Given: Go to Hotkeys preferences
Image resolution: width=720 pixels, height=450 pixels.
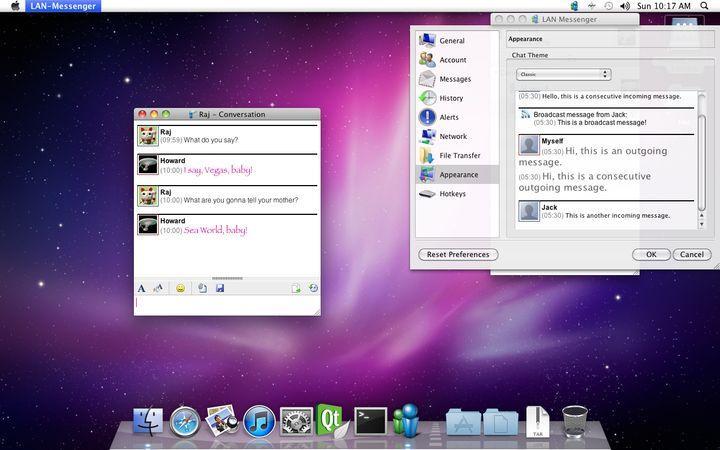Looking at the screenshot, I should click(452, 193).
